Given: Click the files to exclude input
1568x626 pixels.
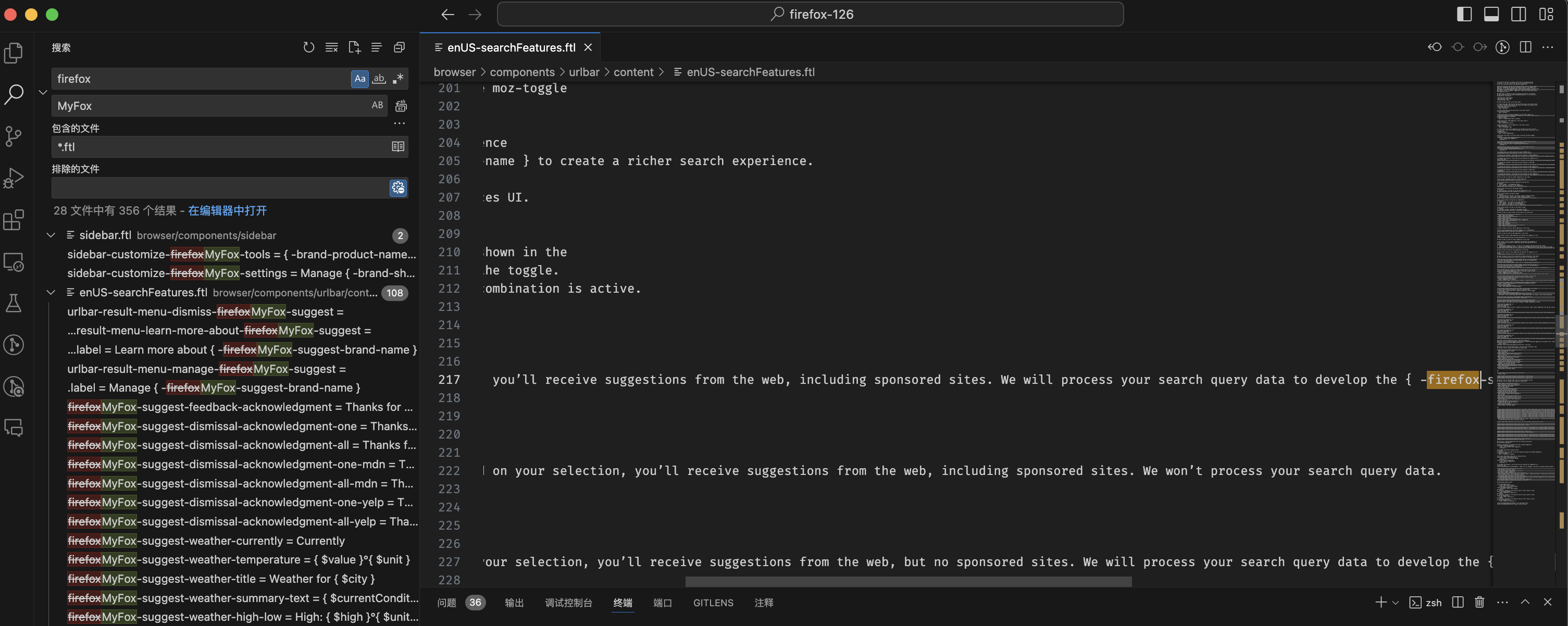Looking at the screenshot, I should (x=219, y=188).
